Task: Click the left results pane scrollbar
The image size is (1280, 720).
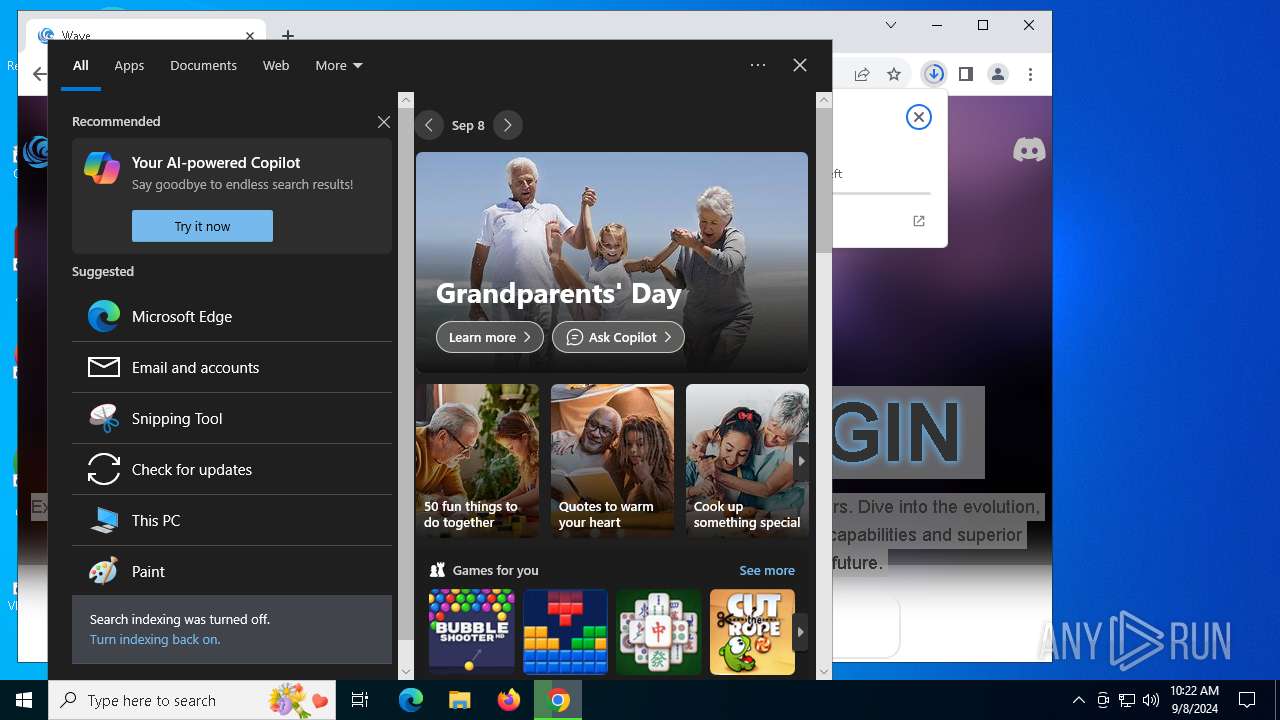Action: (405, 374)
